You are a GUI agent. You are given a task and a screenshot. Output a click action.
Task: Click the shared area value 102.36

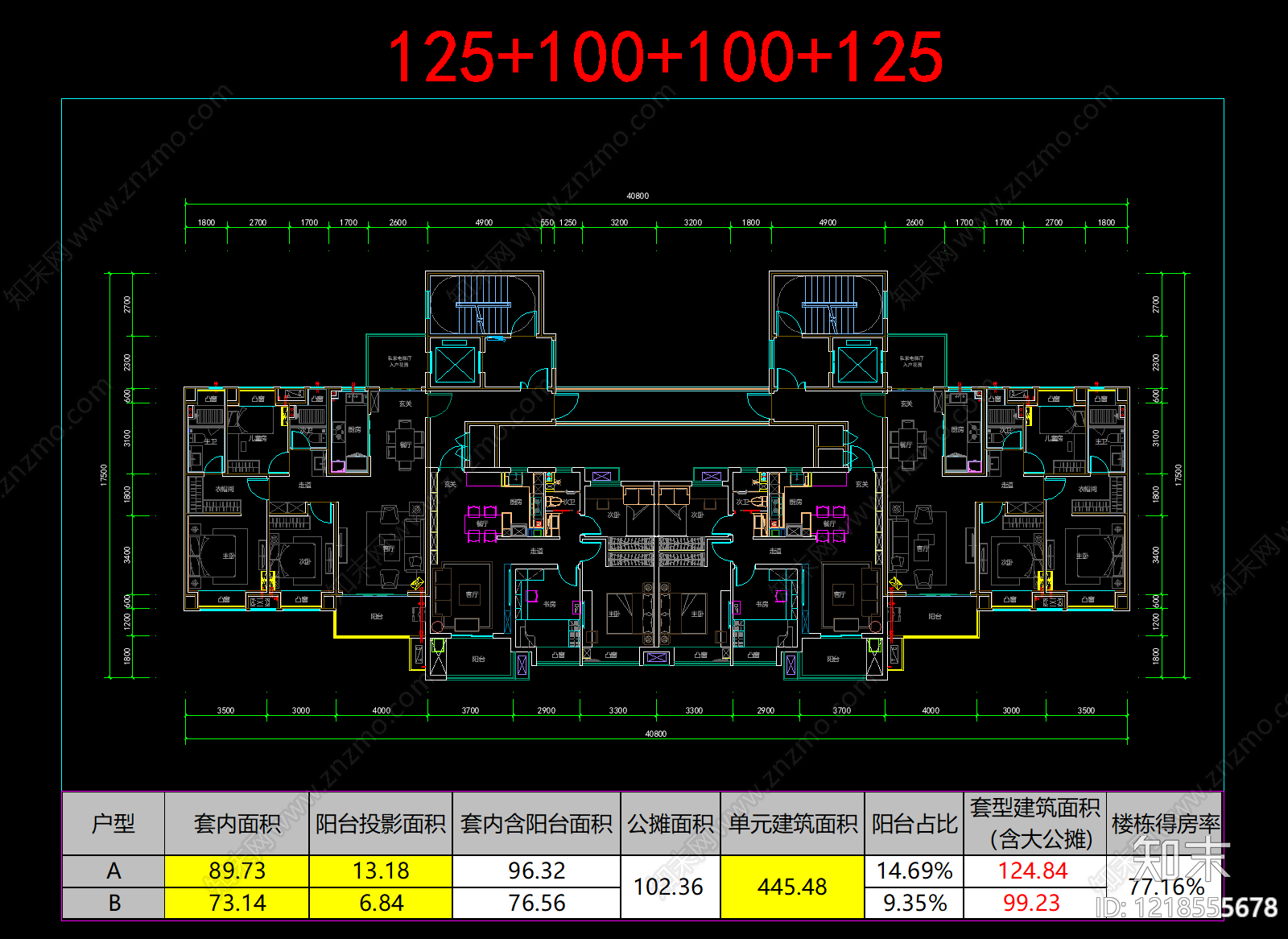(669, 887)
